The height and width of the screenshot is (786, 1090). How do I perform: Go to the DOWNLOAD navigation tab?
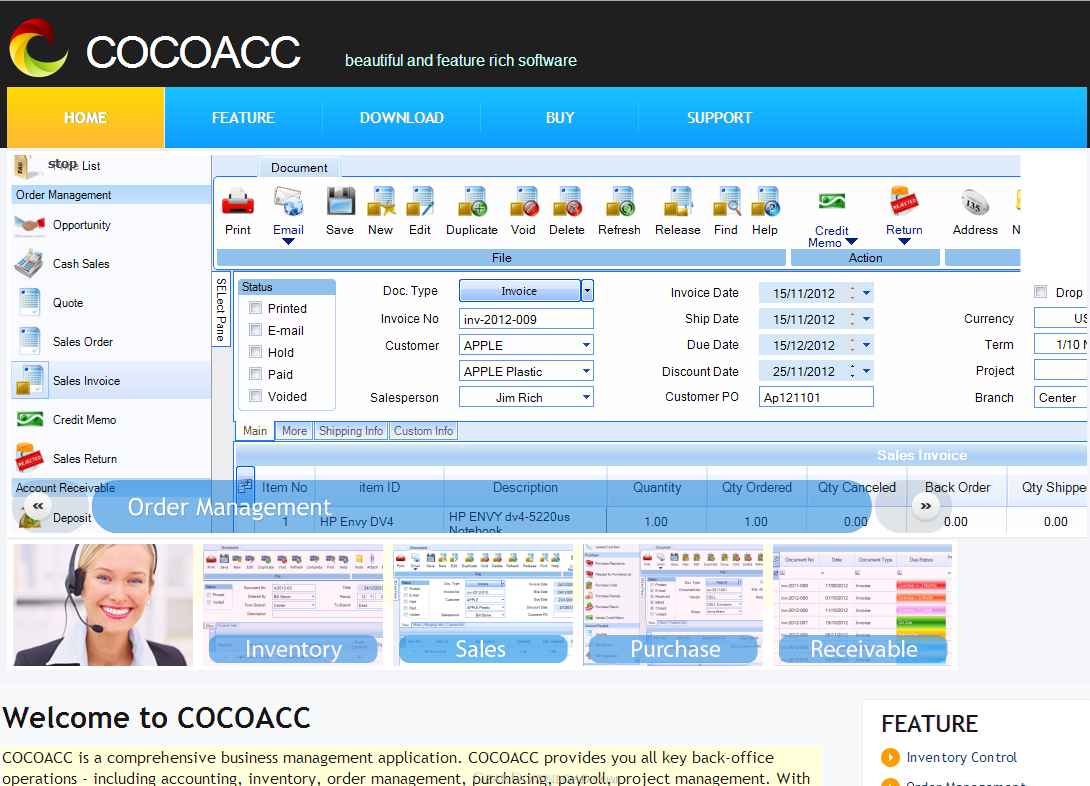click(402, 117)
